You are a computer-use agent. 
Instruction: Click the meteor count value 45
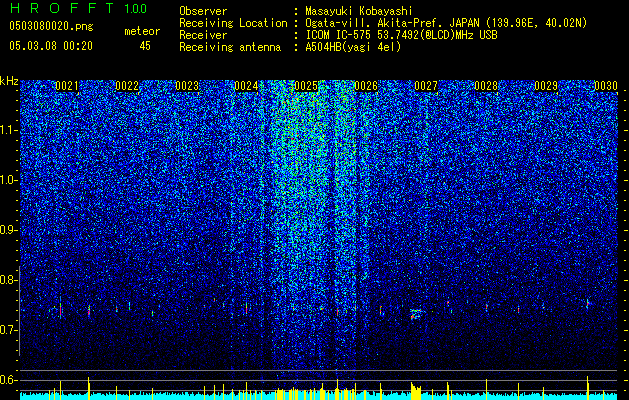pos(145,46)
